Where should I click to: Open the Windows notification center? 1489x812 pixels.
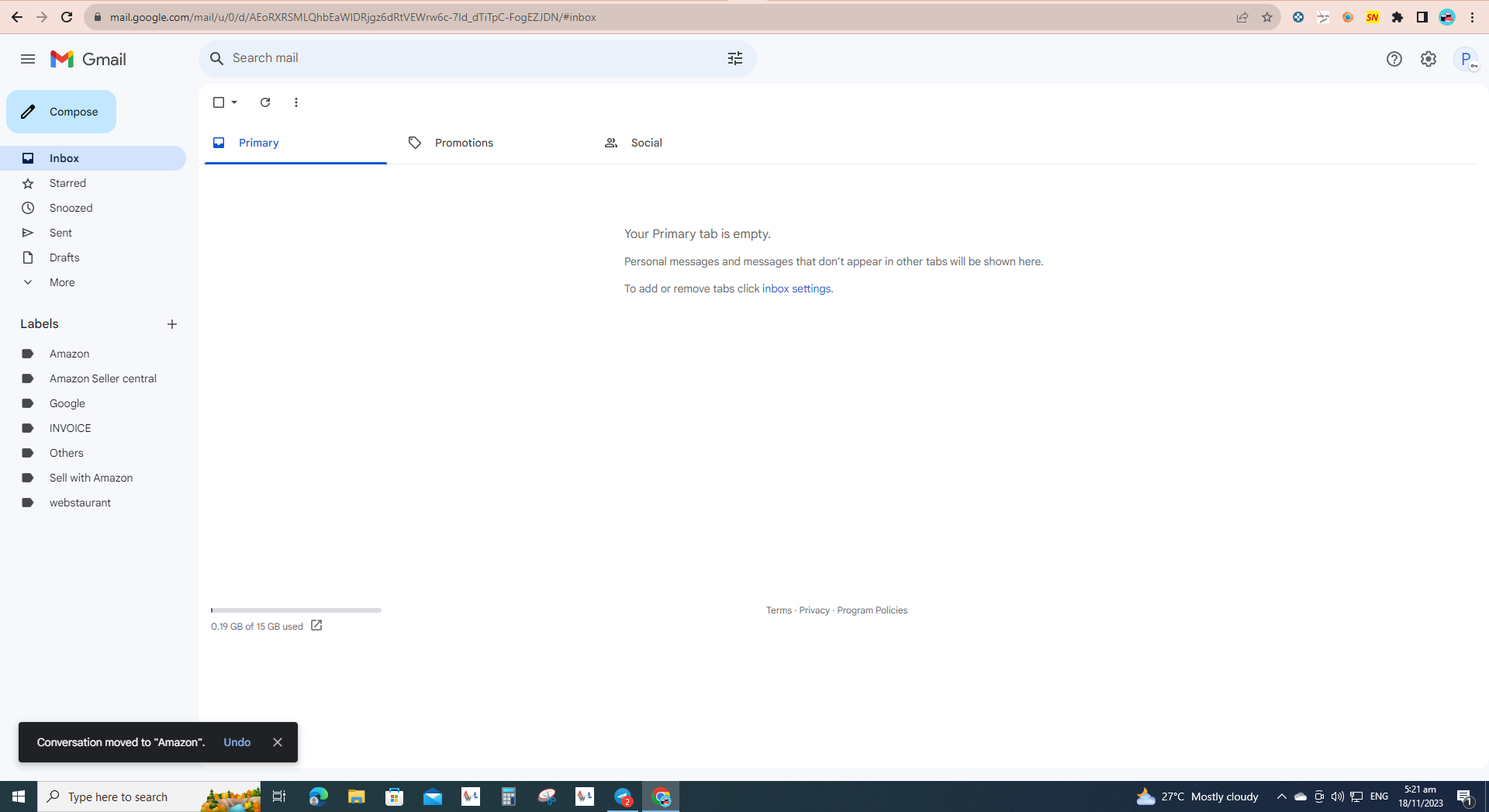pyautogui.click(x=1465, y=796)
